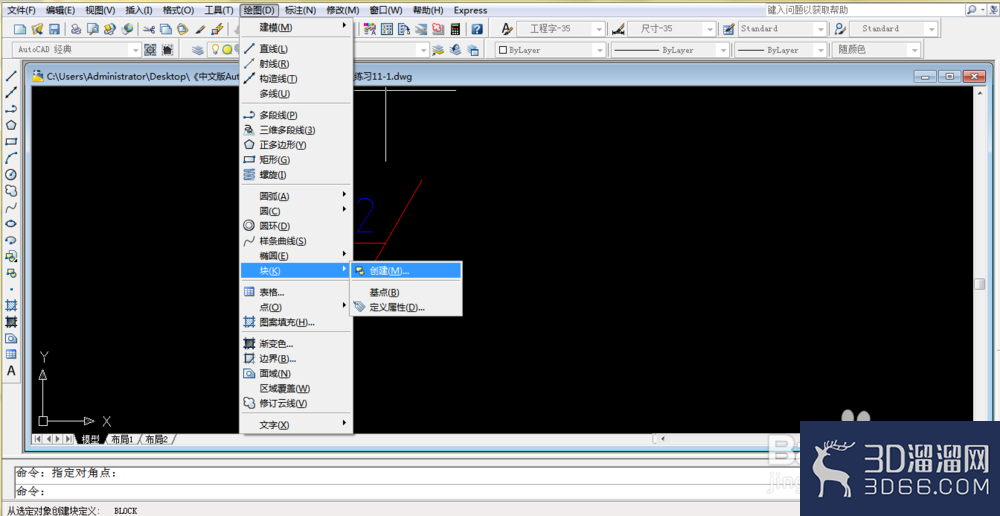The width and height of the screenshot is (1000, 516).
Task: Open the 插入(I) menu
Action: 139,10
